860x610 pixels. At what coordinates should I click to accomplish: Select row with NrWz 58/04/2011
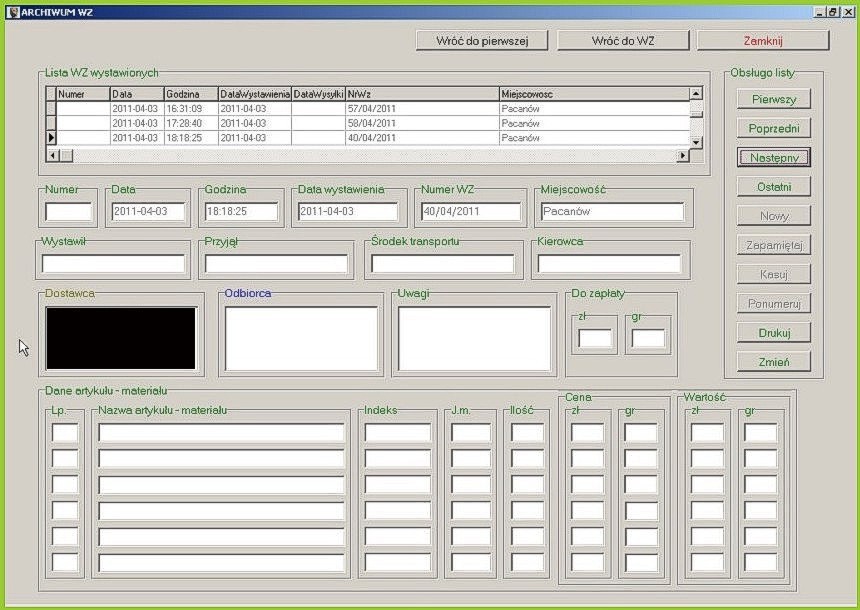point(367,123)
